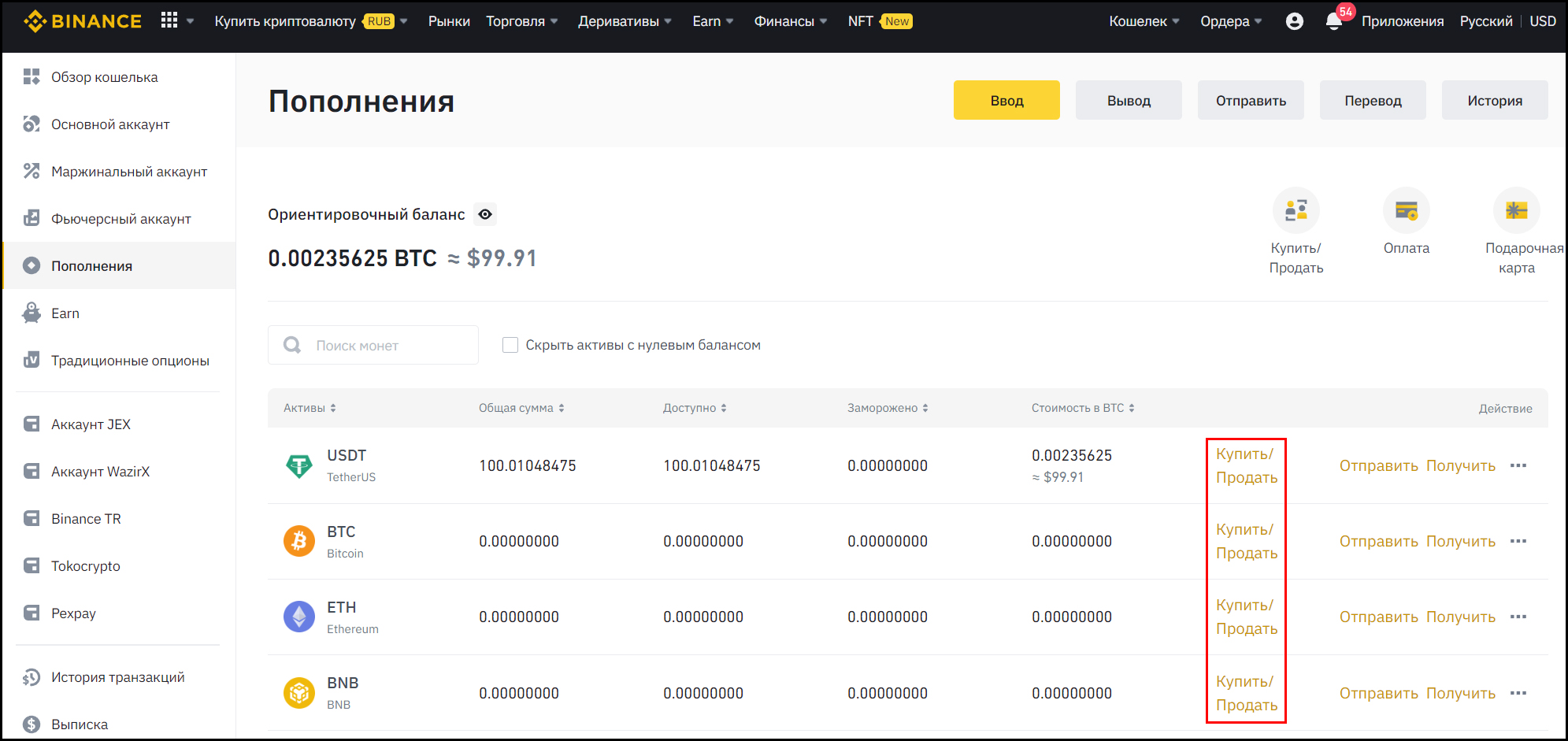Click the Аккаунт JEX wallet icon
Viewport: 1568px width, 741px height.
(x=32, y=424)
